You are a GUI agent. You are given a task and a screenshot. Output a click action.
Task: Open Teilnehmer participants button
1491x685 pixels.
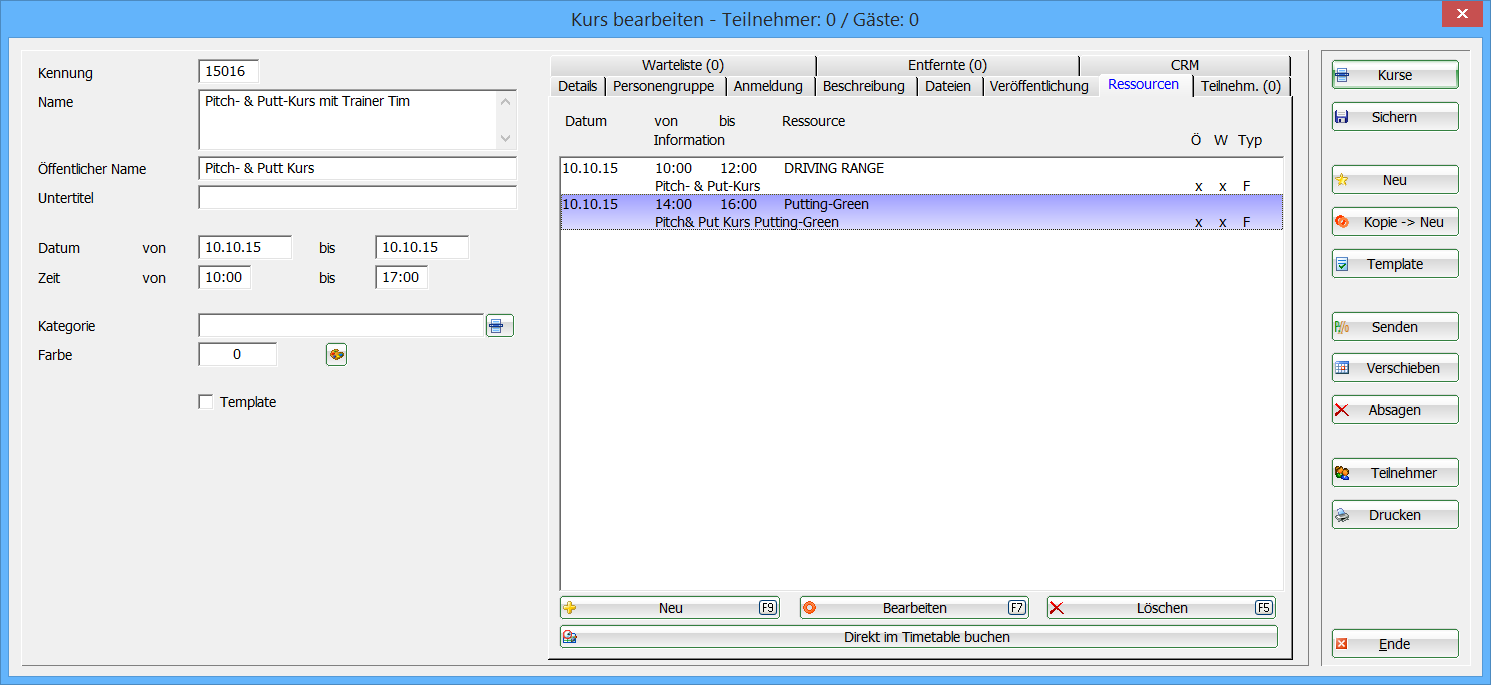coord(1394,473)
